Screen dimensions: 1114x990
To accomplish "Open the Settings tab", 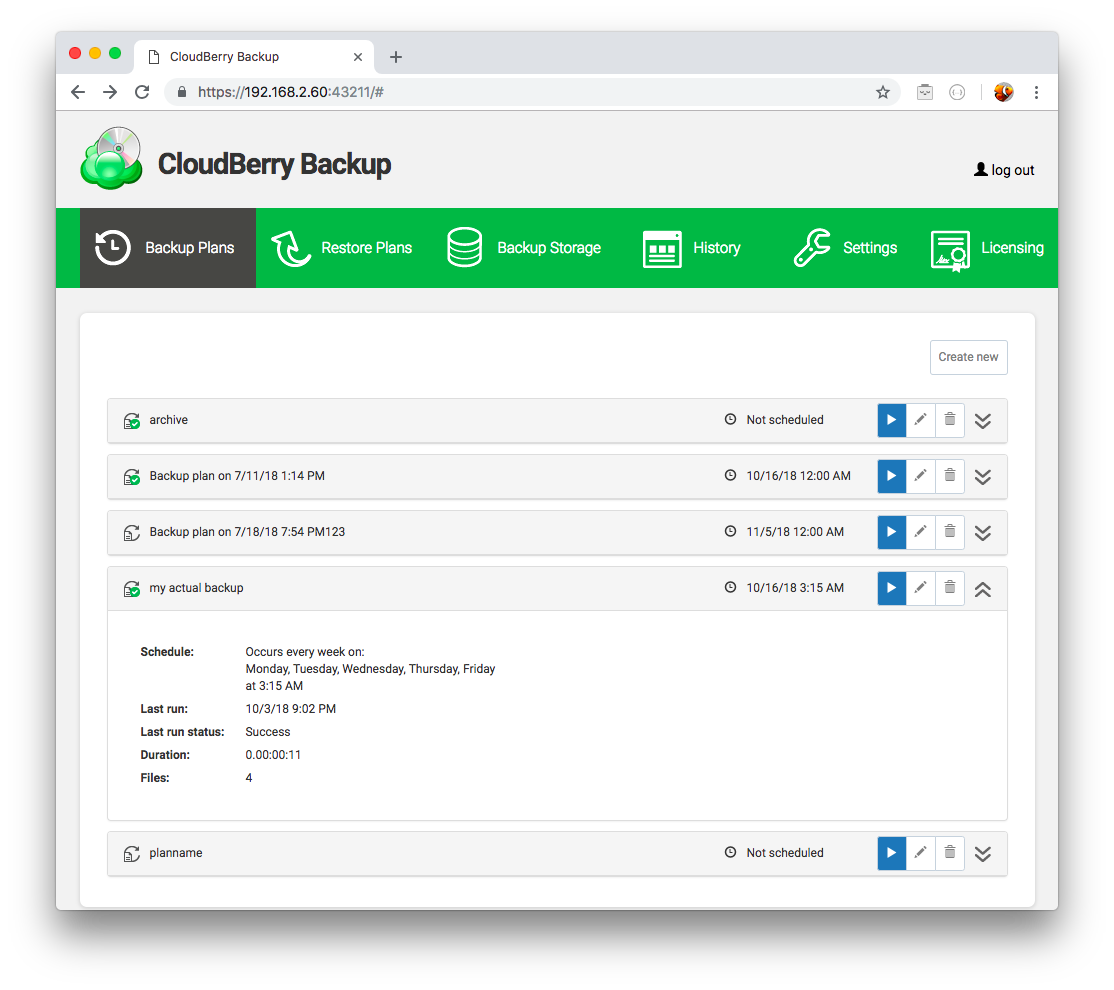I will point(845,248).
